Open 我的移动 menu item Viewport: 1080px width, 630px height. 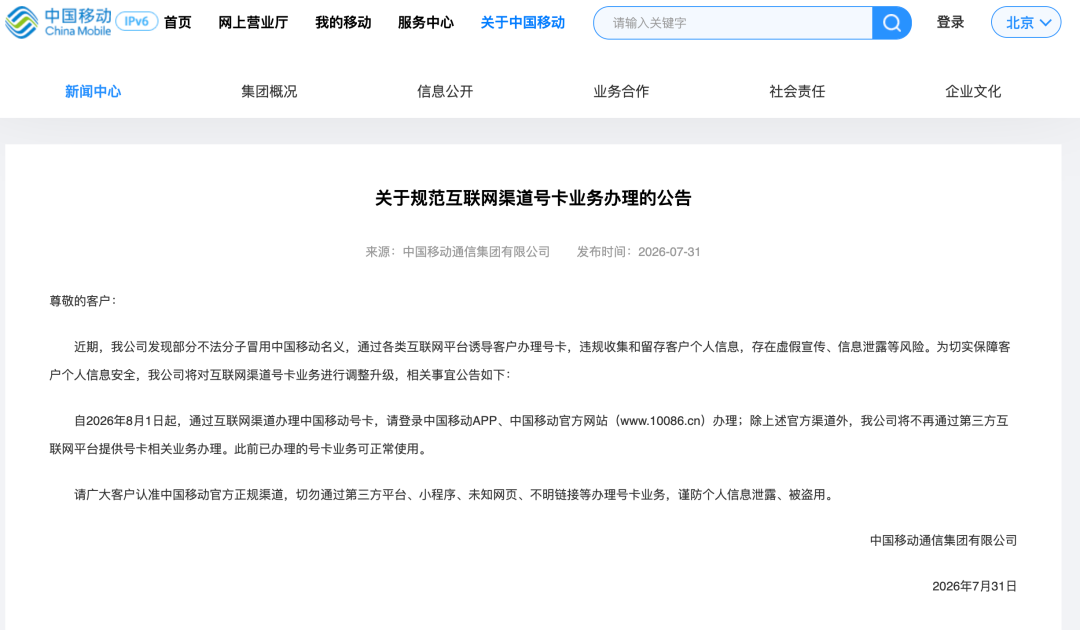click(343, 23)
